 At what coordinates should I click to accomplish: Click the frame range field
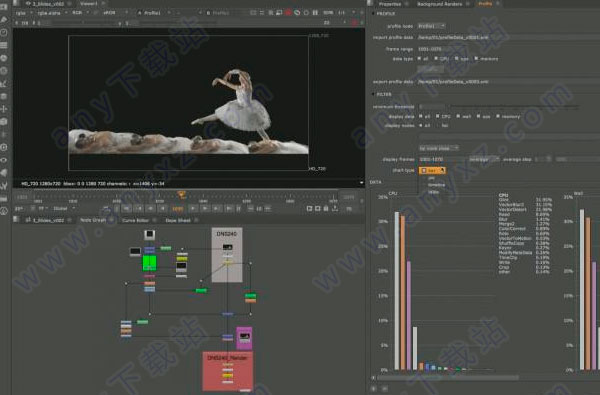click(x=508, y=49)
